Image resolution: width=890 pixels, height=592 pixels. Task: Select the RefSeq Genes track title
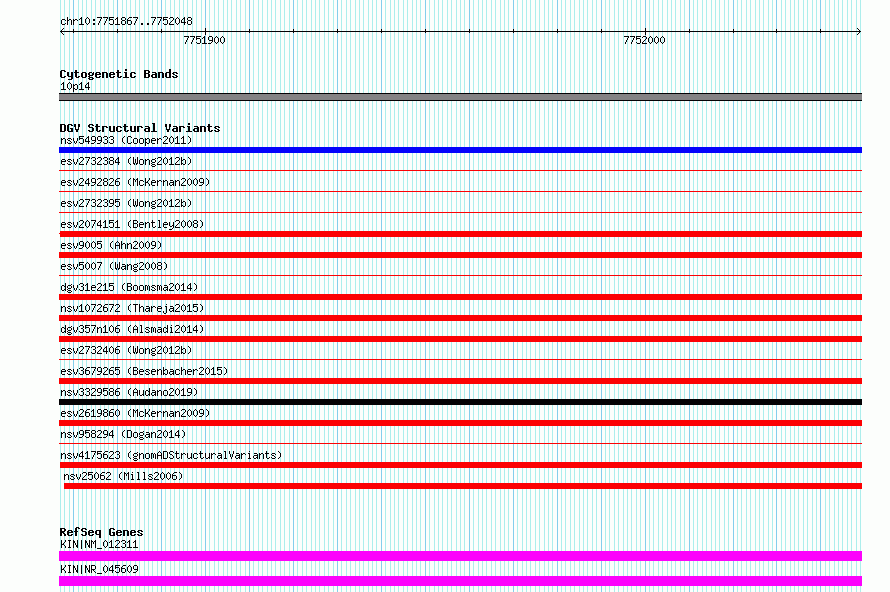point(102,532)
